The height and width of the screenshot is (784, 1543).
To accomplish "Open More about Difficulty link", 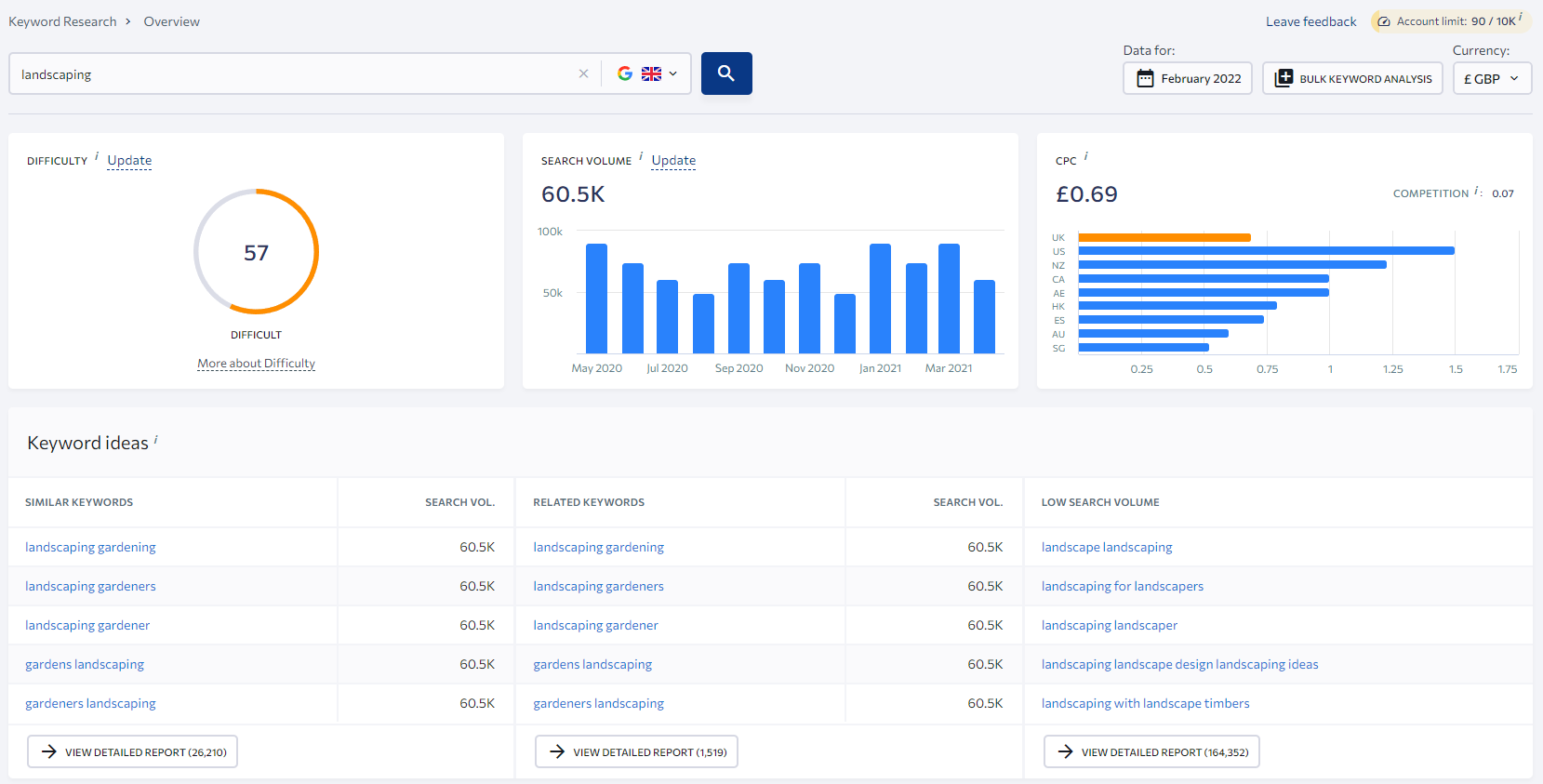I will [256, 364].
